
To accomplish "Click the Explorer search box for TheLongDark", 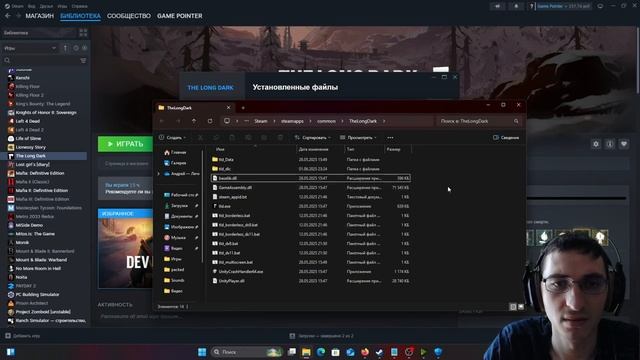I will (x=479, y=121).
